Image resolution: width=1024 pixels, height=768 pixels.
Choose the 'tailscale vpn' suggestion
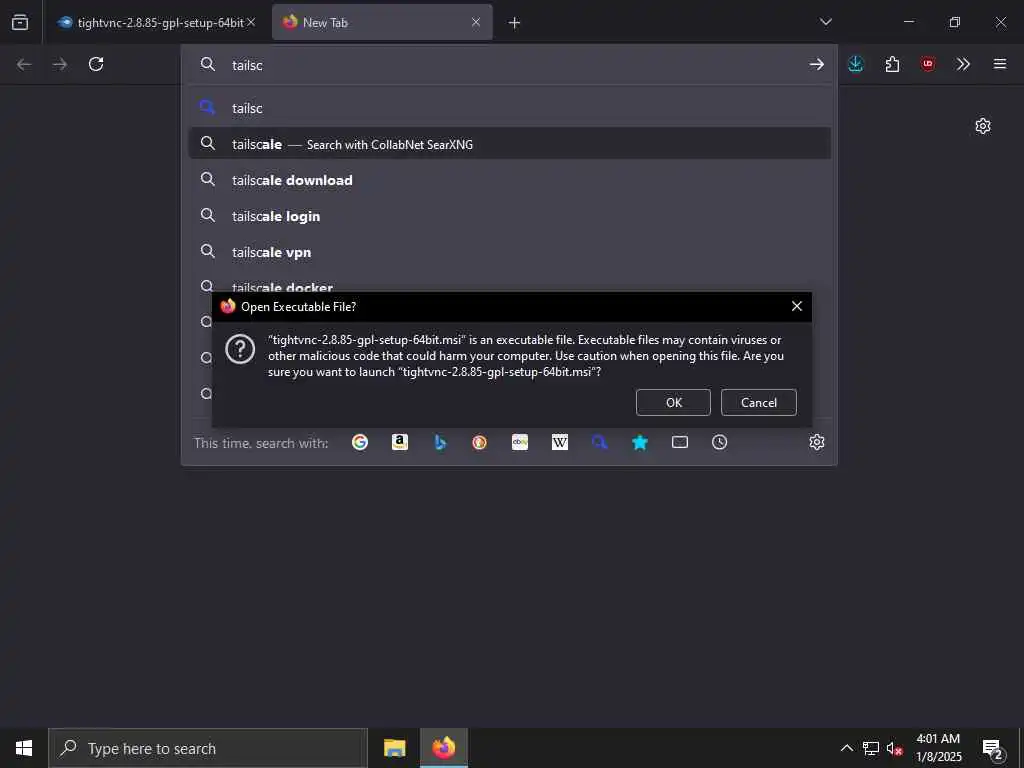(509, 252)
